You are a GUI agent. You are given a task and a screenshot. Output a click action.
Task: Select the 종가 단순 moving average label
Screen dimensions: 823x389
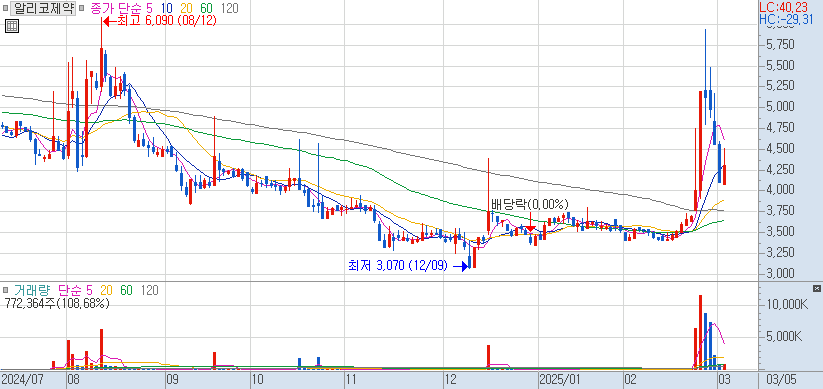(116, 8)
